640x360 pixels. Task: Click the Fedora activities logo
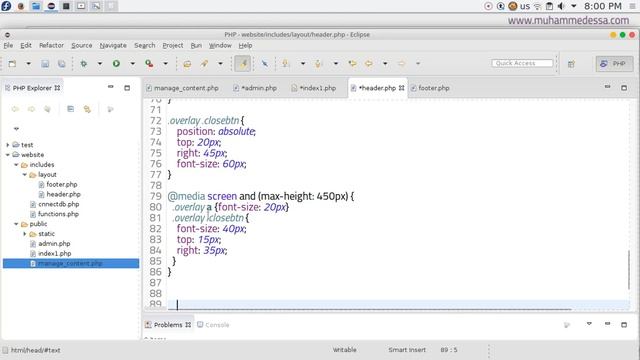6,6
